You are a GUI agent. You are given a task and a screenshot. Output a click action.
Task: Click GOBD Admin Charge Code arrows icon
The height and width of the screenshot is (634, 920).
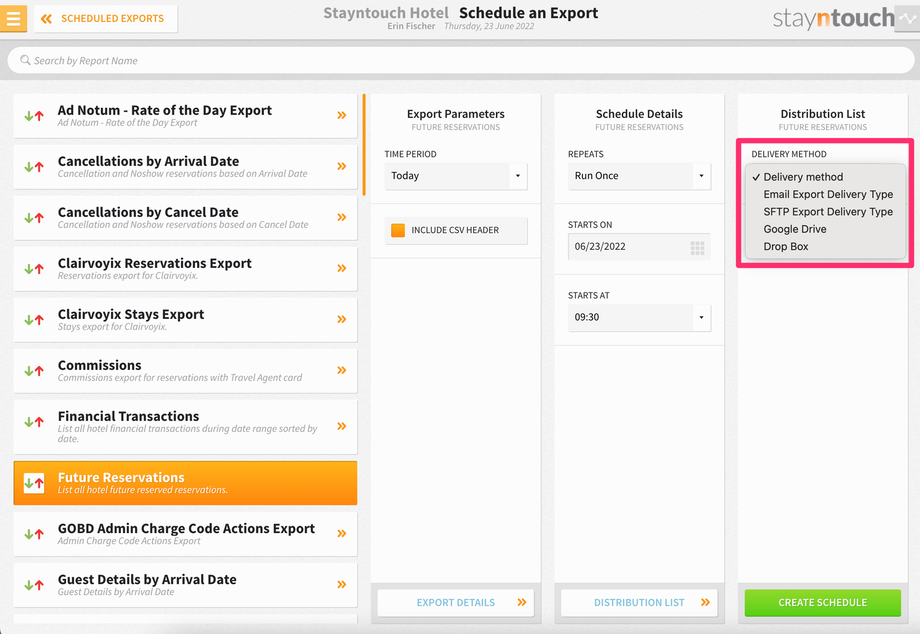tap(34, 534)
